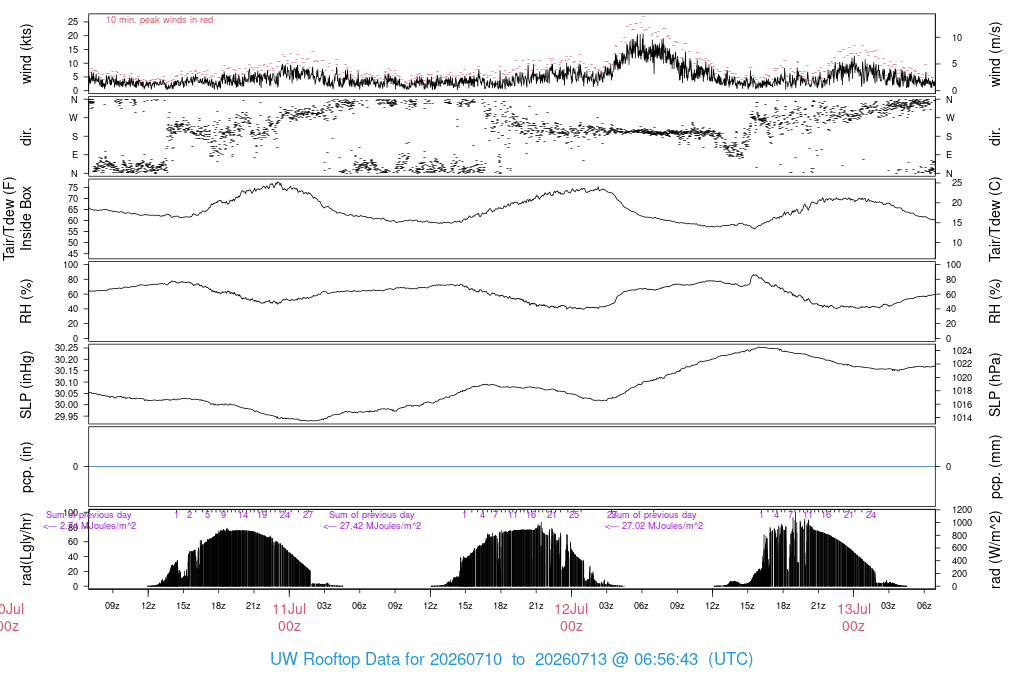1024x700 pixels.
Task: Select the "30.05" pressure tick value
Action: (66, 394)
